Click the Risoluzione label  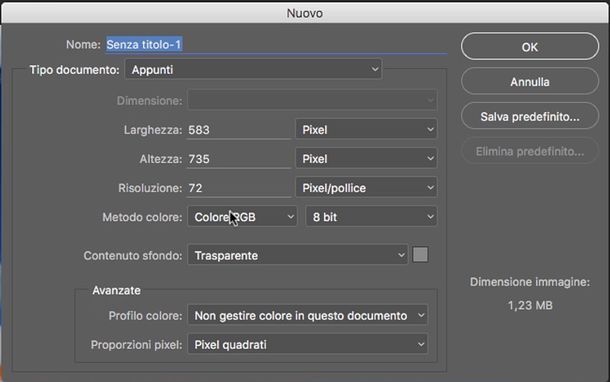coord(150,188)
